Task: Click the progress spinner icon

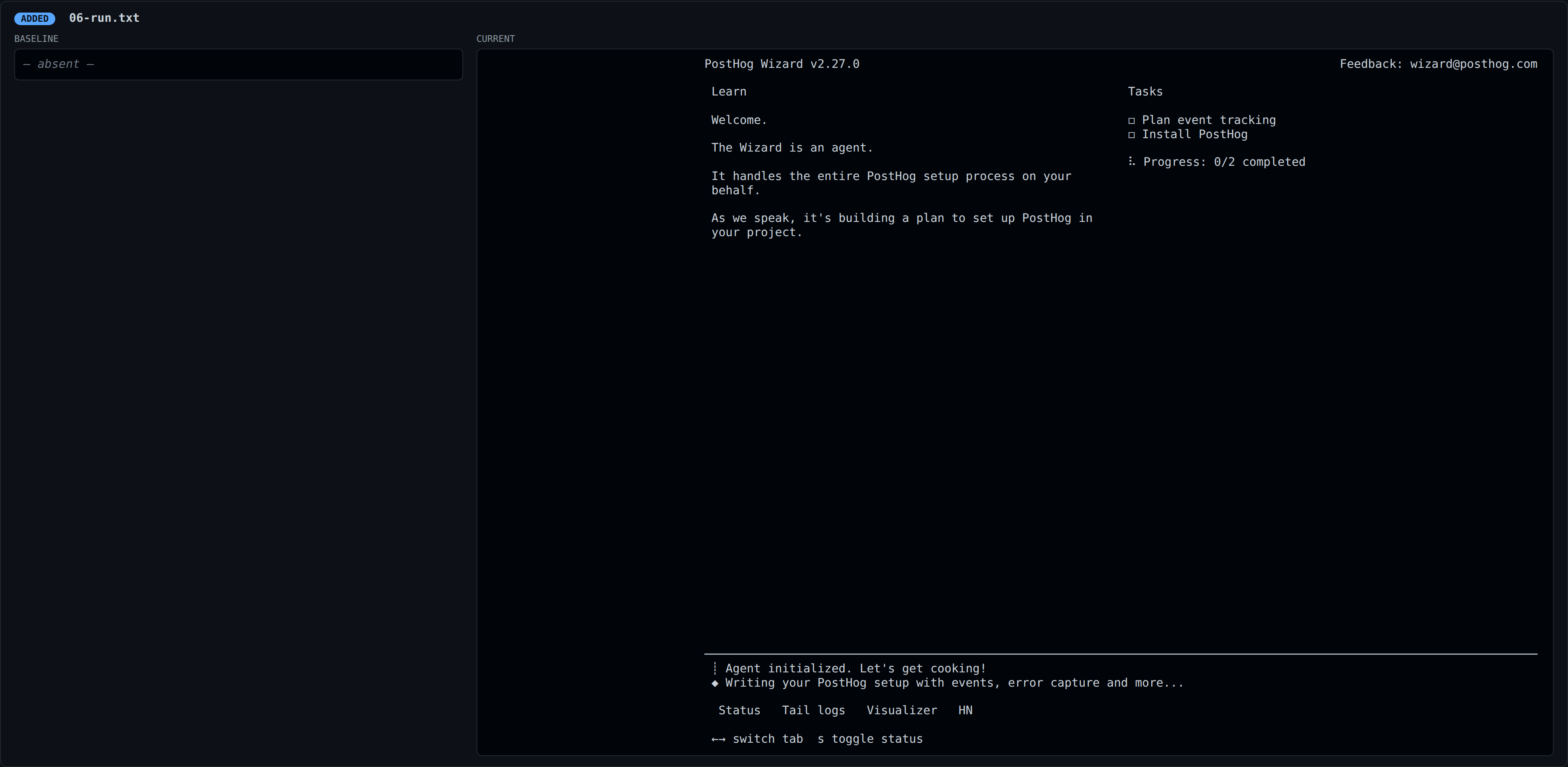Action: pos(1132,161)
